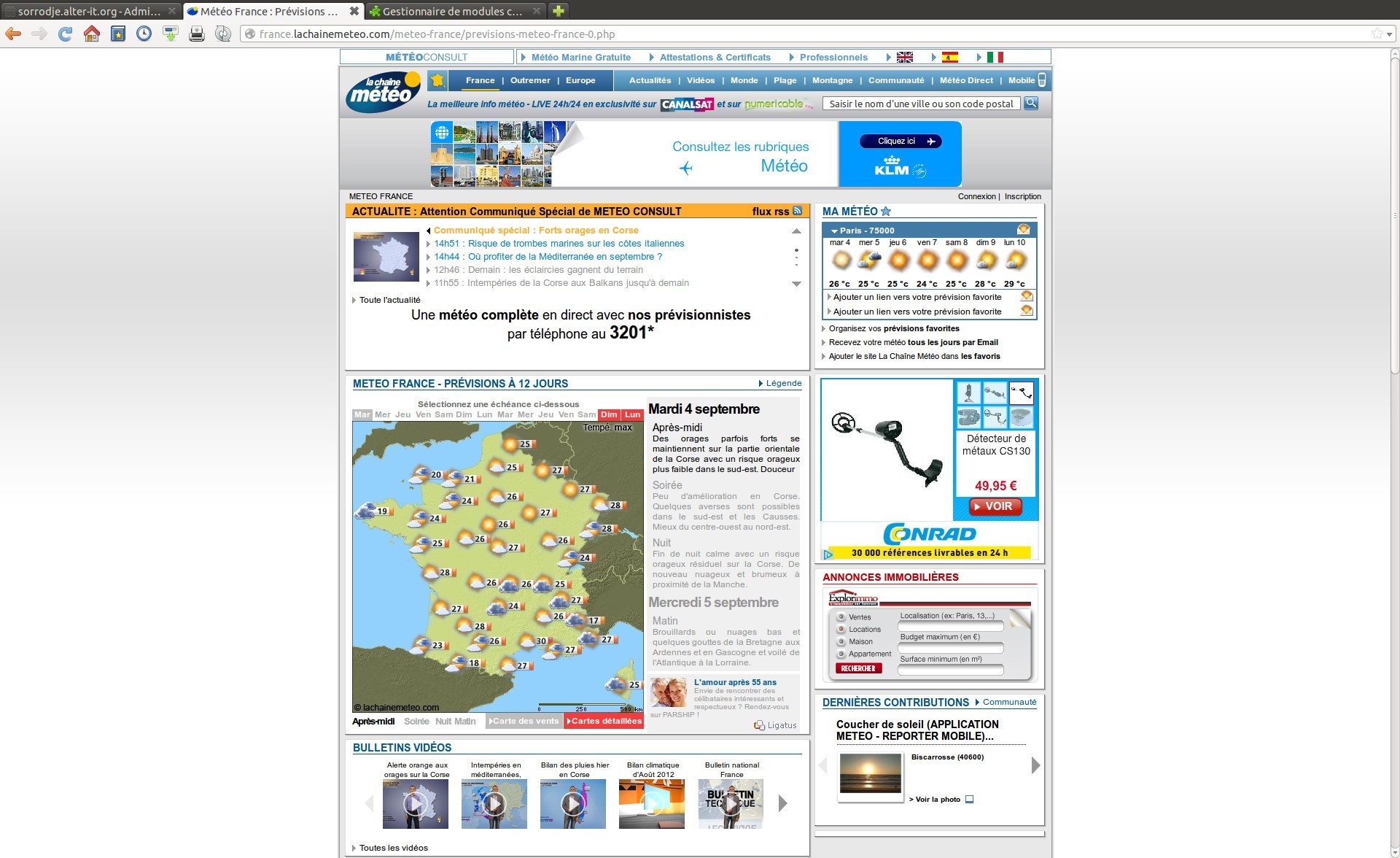Open the bookmarks toolbar icon
Viewport: 1400px width, 858px height.
click(x=118, y=34)
